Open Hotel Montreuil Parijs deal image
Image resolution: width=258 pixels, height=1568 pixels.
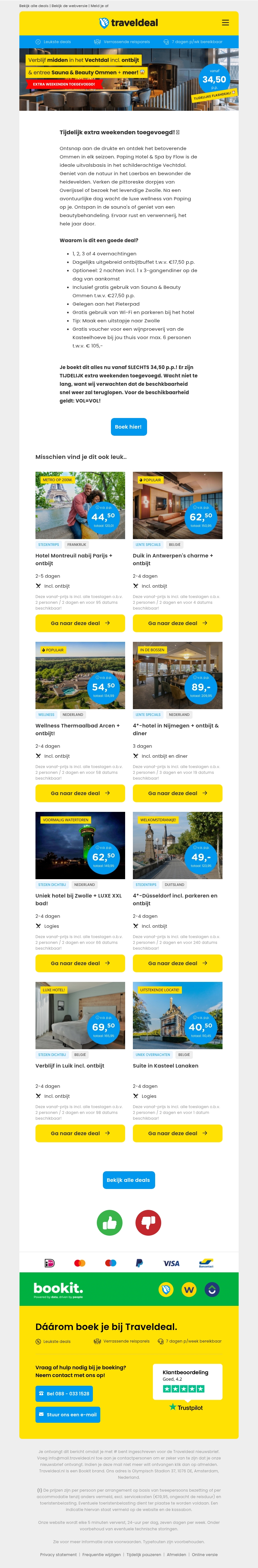80,505
